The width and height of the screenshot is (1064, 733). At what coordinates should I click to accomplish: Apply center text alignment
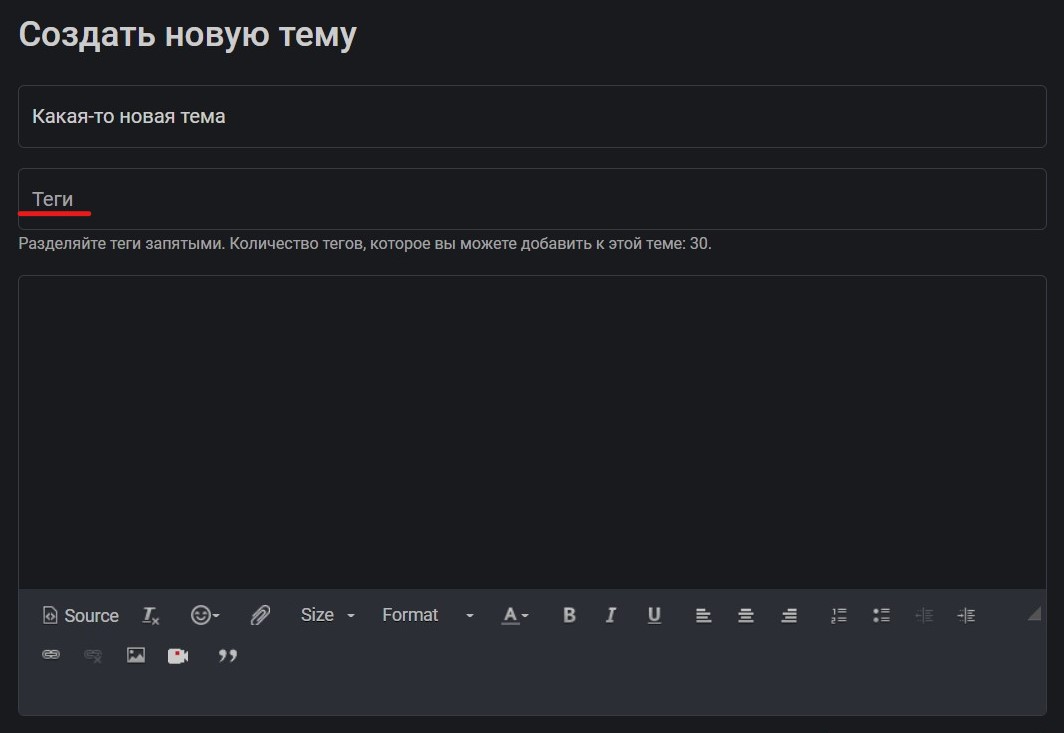[x=746, y=615]
